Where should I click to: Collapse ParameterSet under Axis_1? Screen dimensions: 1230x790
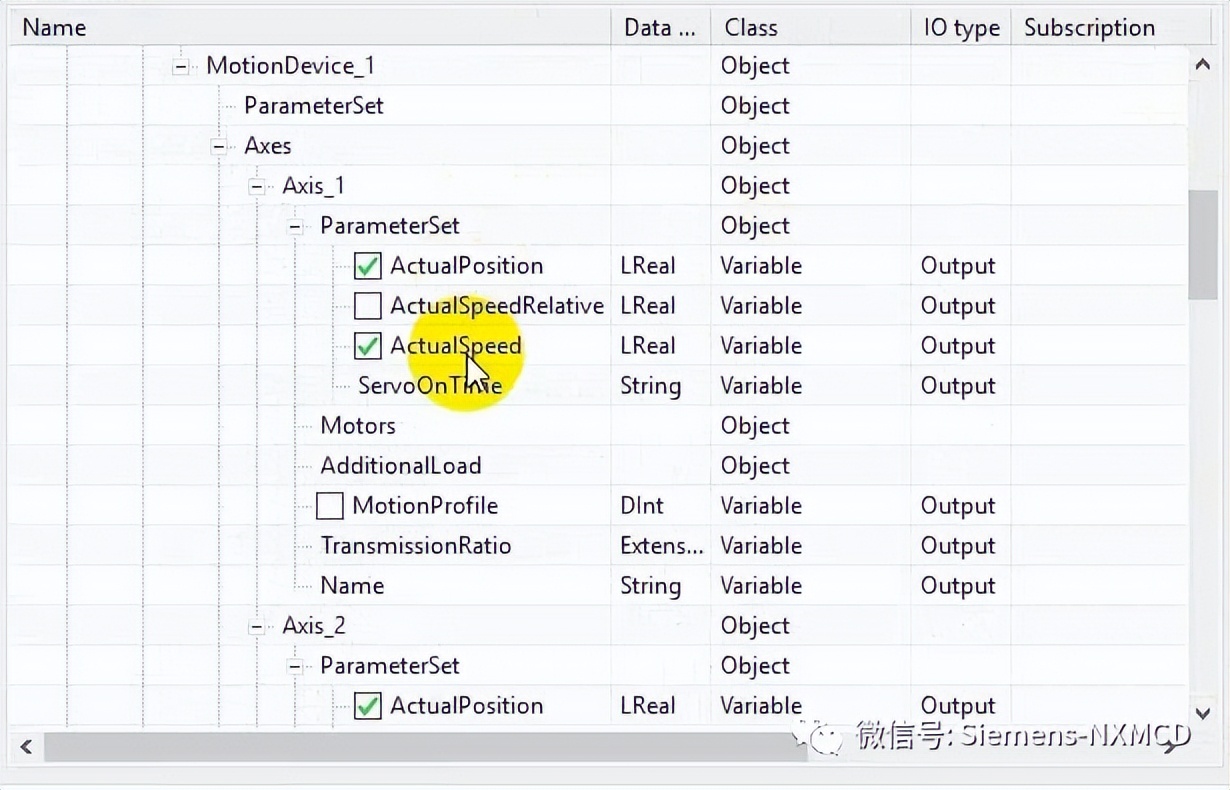(294, 225)
